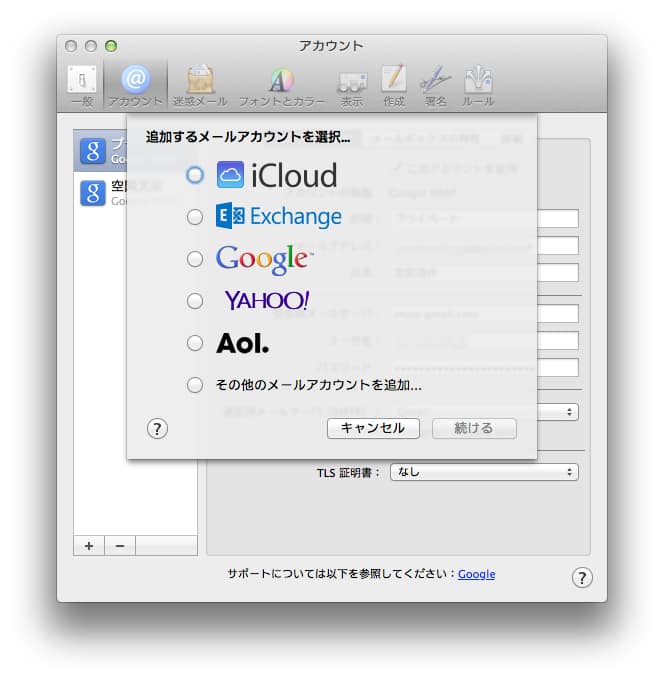The width and height of the screenshot is (664, 681).
Task: Pick the Yahoo! account radio option
Action: (195, 301)
